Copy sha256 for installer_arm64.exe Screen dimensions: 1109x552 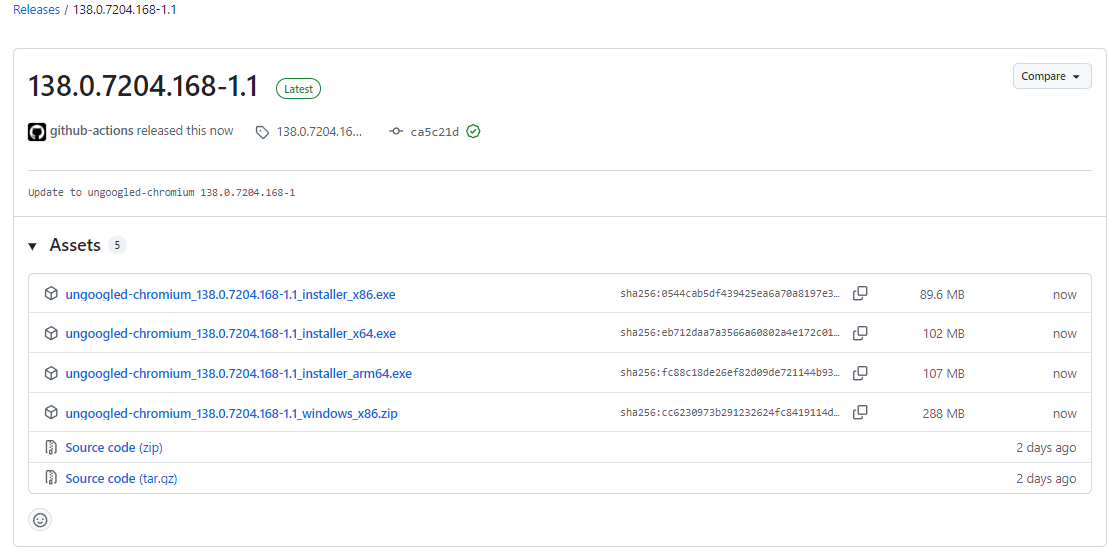point(860,373)
